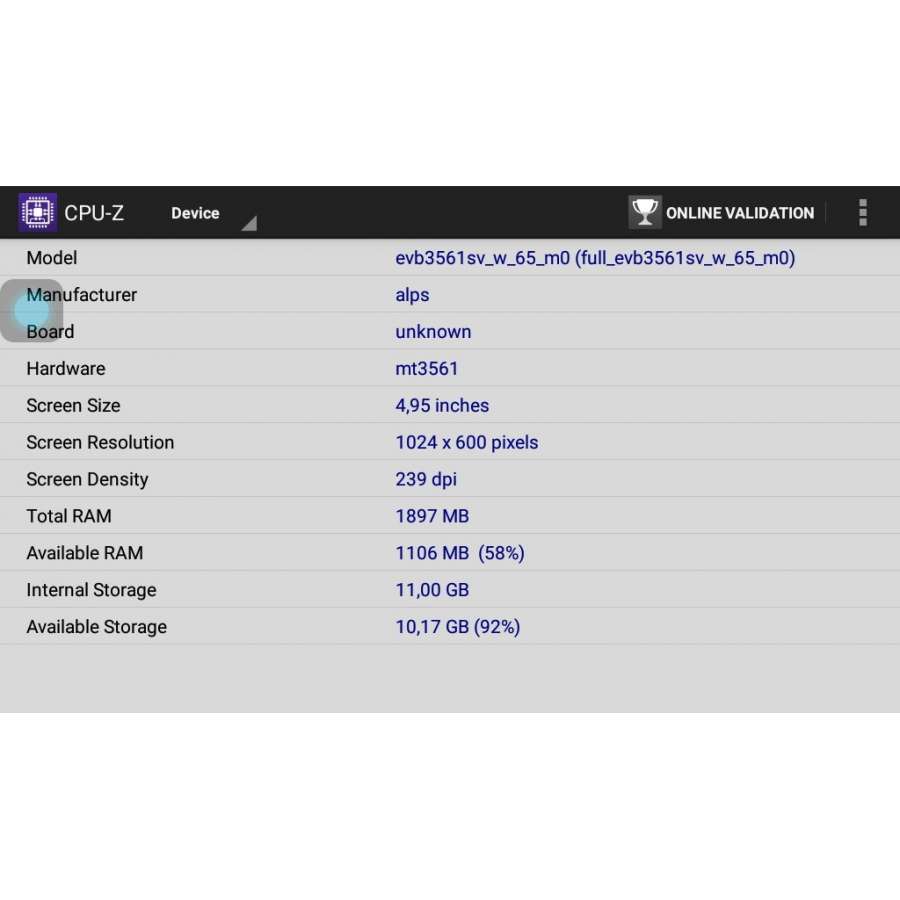Image resolution: width=900 pixels, height=900 pixels.
Task: Tap the CPU-Z chip app icon
Action: (x=37, y=212)
